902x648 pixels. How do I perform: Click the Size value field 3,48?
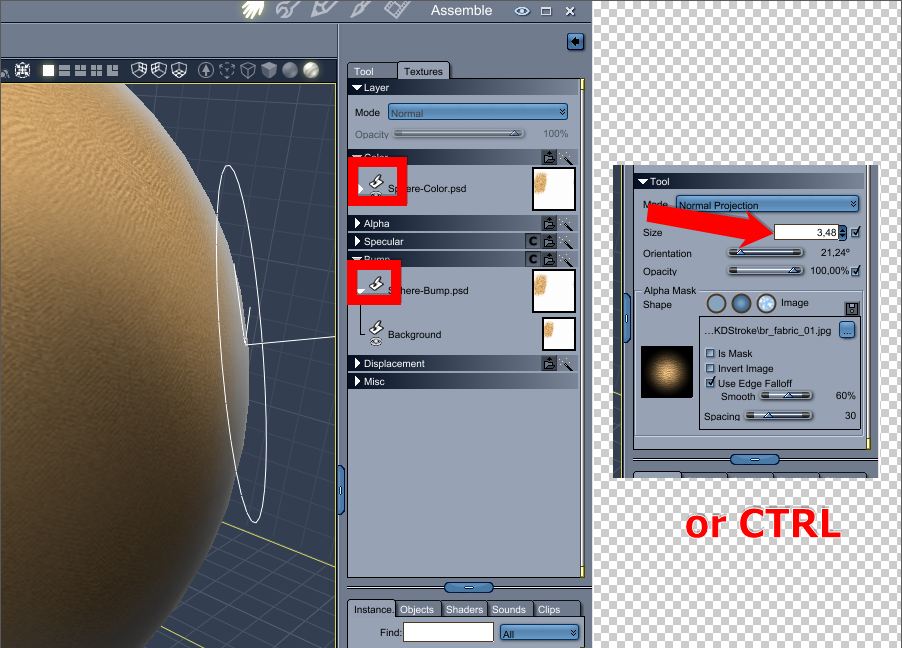click(806, 232)
